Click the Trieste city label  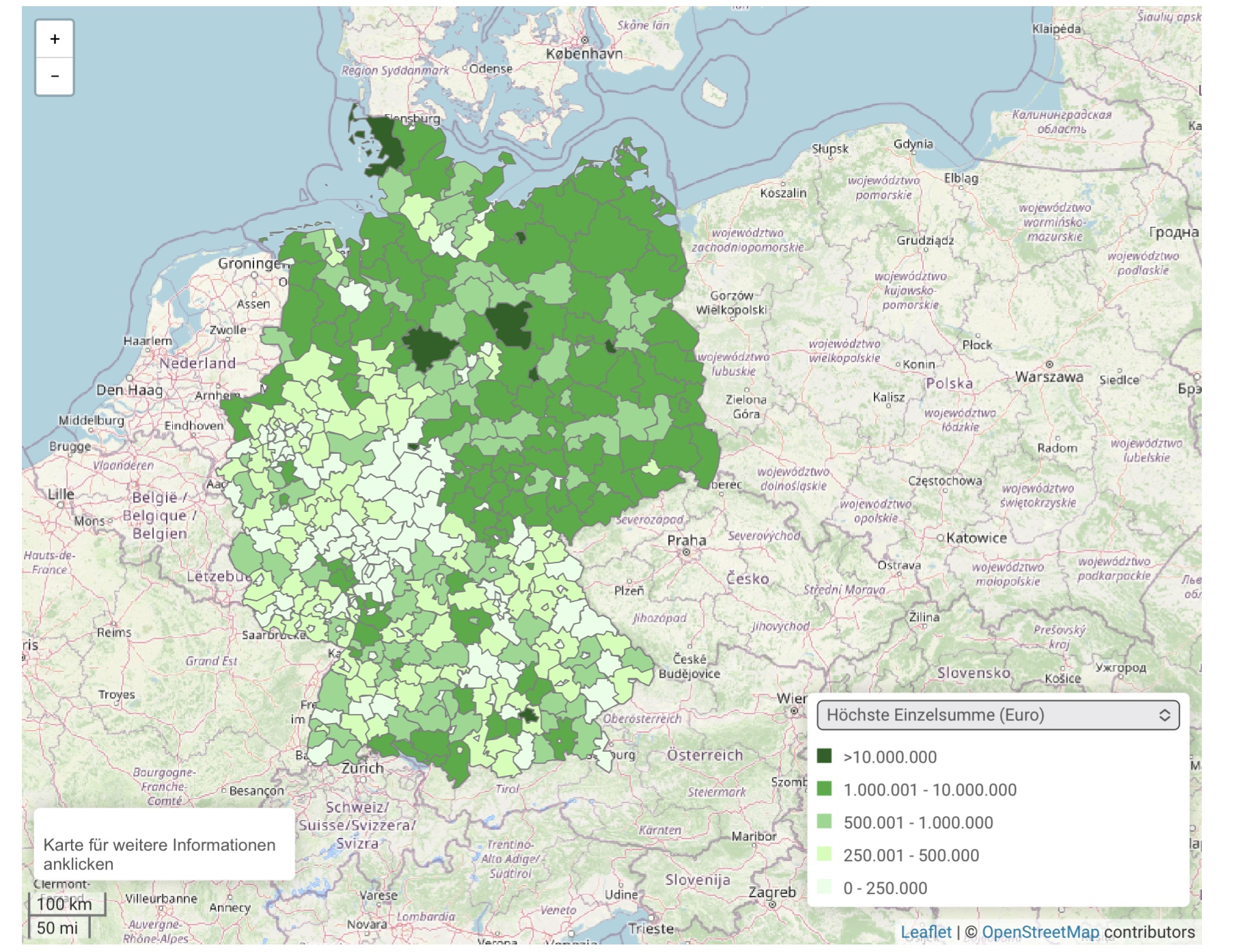click(651, 929)
